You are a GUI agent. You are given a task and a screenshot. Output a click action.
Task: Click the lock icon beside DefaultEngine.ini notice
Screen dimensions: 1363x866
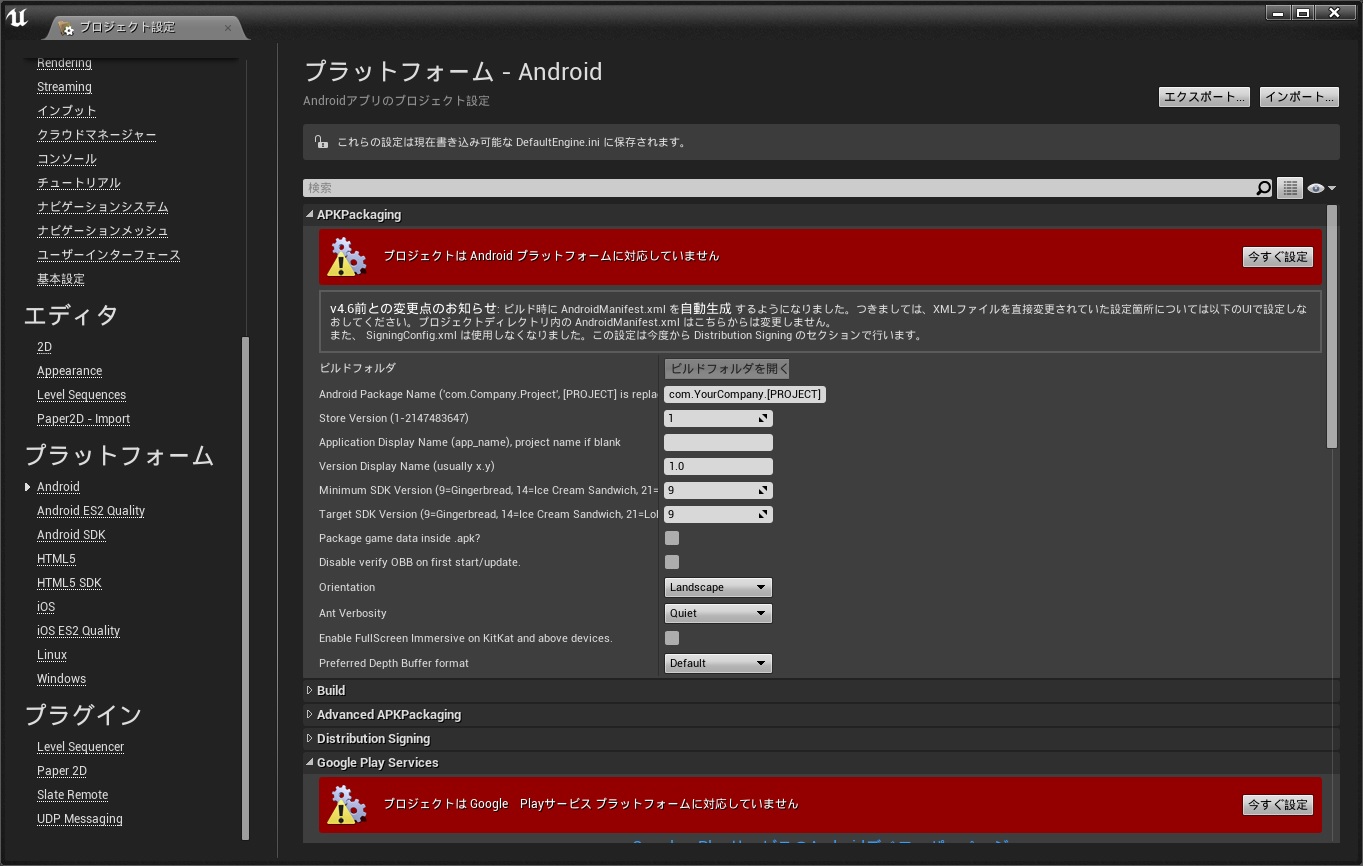pyautogui.click(x=320, y=142)
